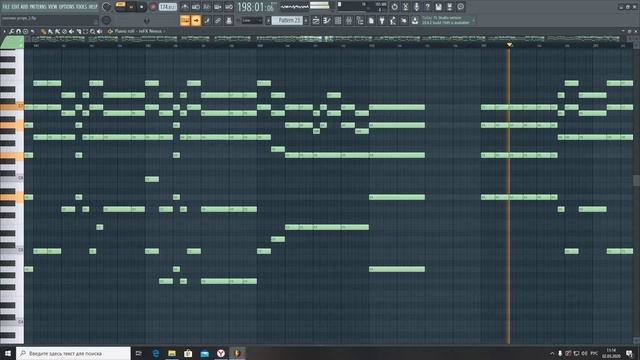Click the question mark help icon

[427, 7]
